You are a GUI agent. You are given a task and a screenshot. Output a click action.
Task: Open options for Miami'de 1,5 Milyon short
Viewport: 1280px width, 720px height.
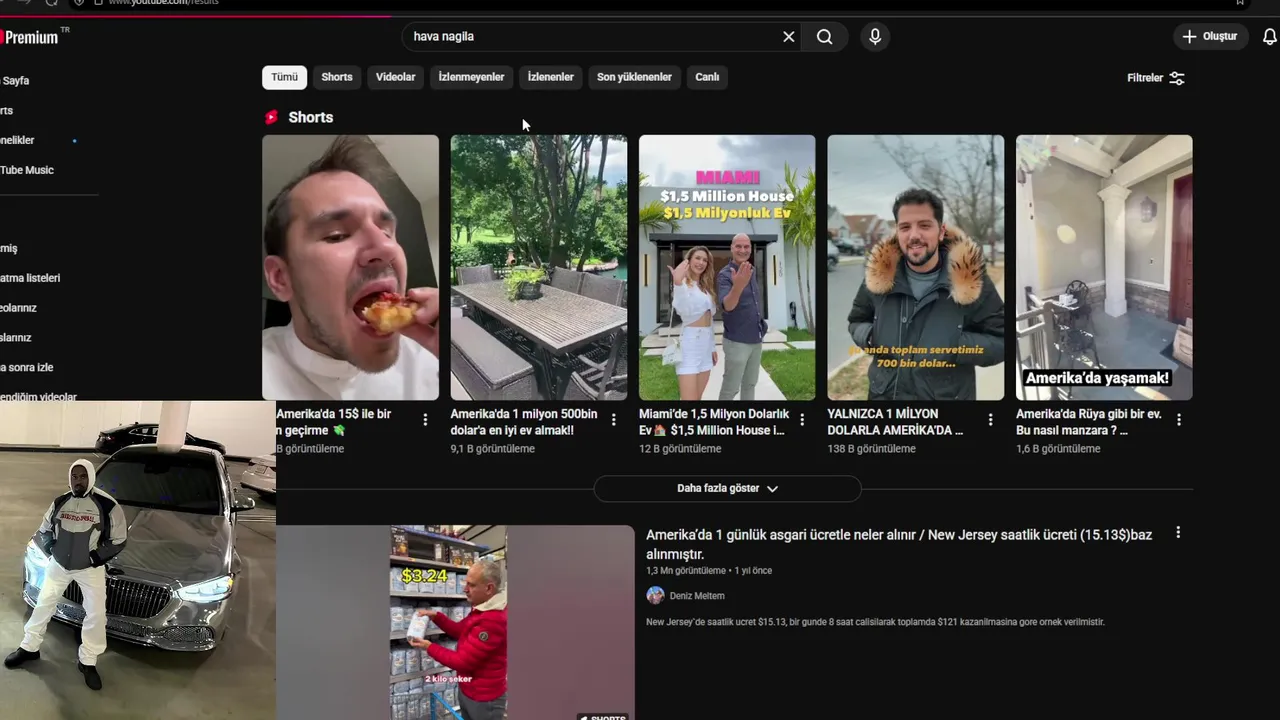pos(802,420)
